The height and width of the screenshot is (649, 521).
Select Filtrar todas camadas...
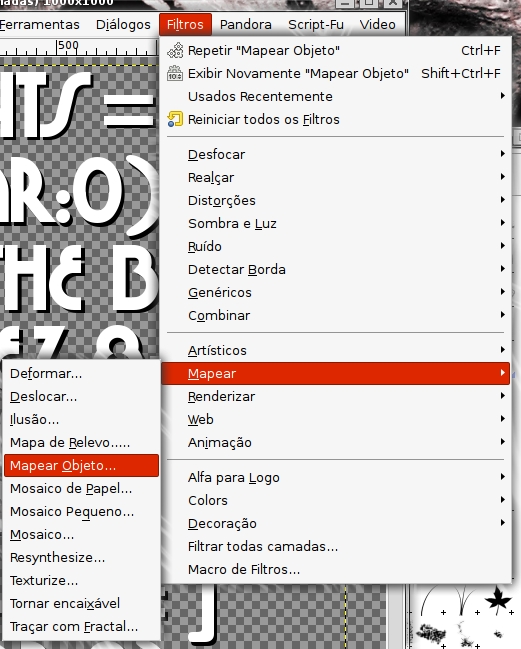tap(335, 546)
